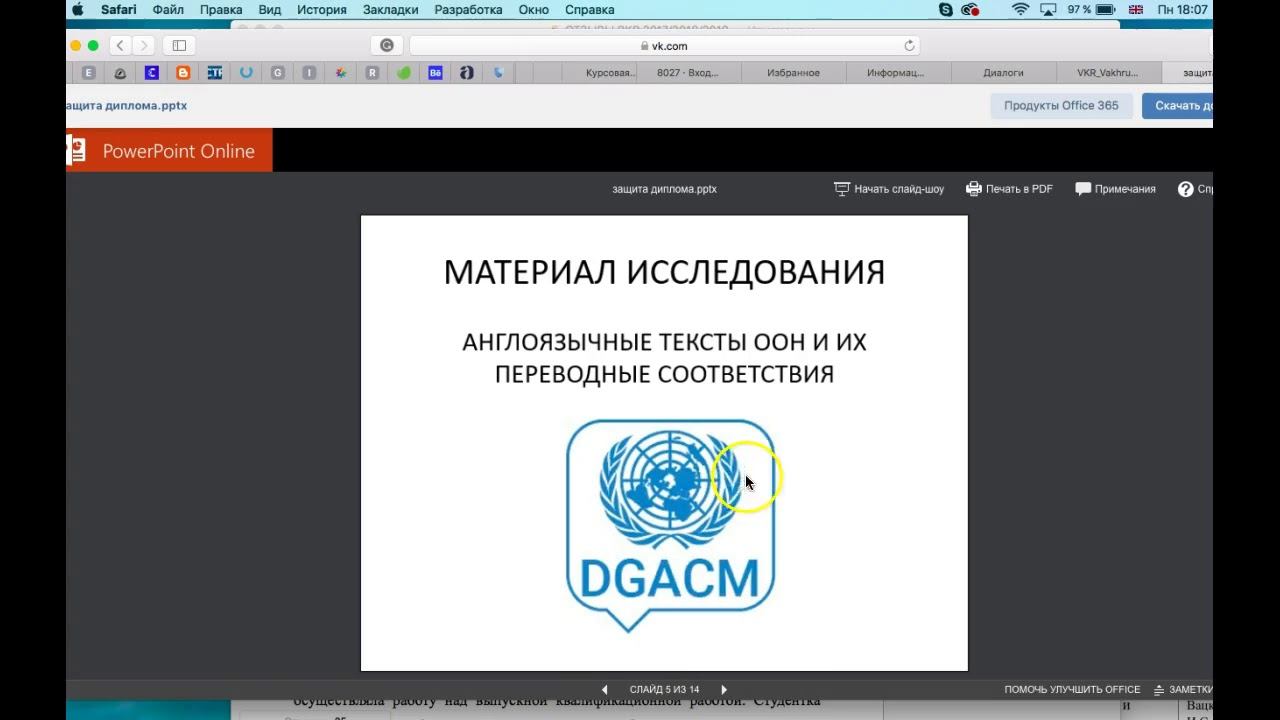Click the help question mark icon

1186,189
